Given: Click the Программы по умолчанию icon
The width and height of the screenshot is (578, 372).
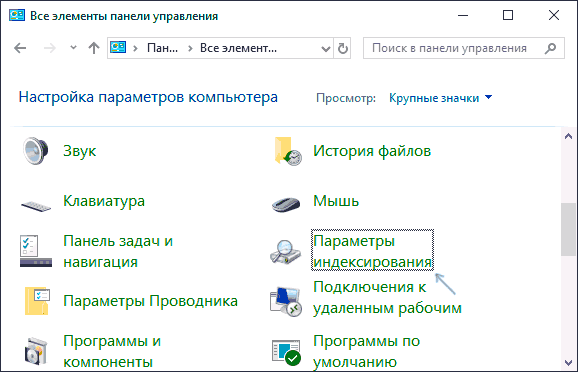Looking at the screenshot, I should (x=286, y=353).
